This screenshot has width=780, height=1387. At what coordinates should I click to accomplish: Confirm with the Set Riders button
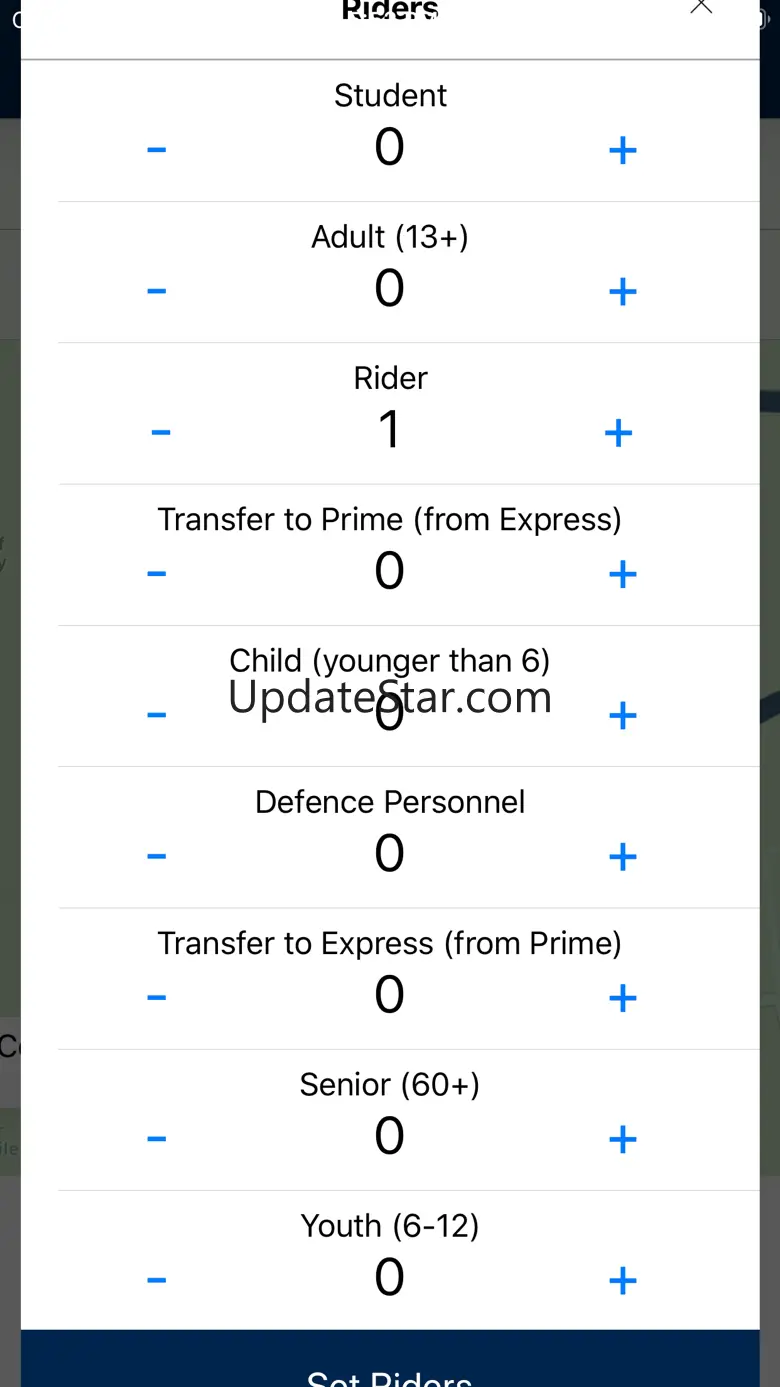point(390,1359)
